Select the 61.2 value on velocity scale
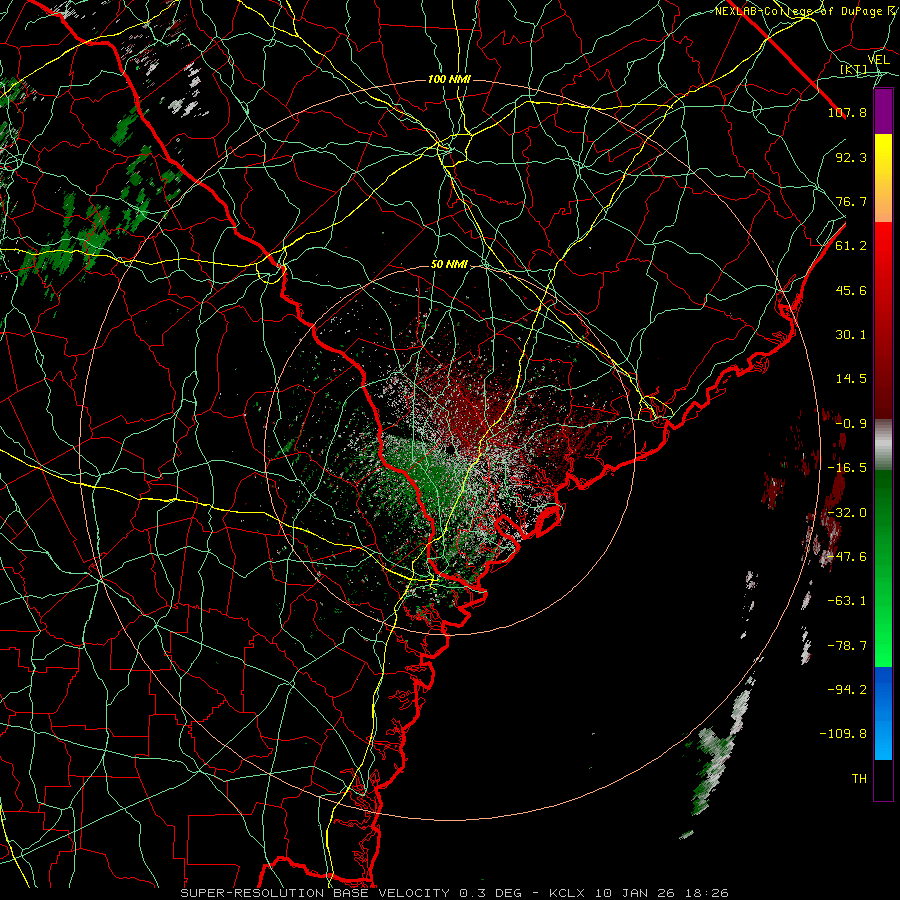Viewport: 900px width, 900px height. [x=851, y=246]
